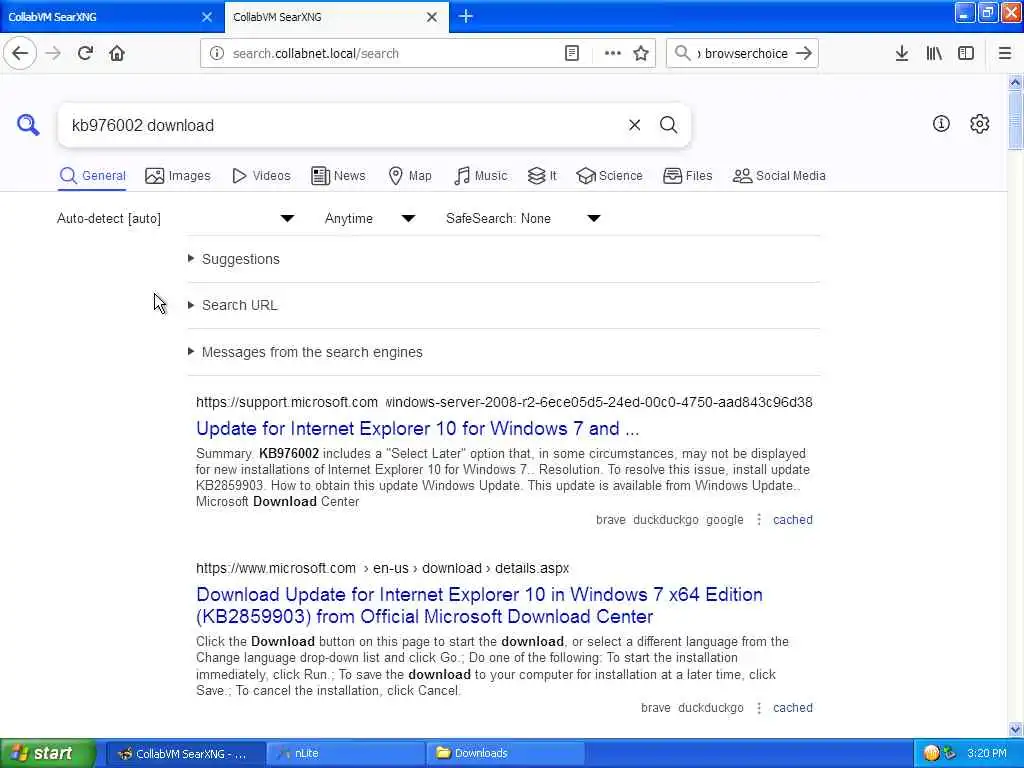Click the taskbar clock showing 3:20 PM
1024x768 pixels.
pyautogui.click(x=986, y=753)
